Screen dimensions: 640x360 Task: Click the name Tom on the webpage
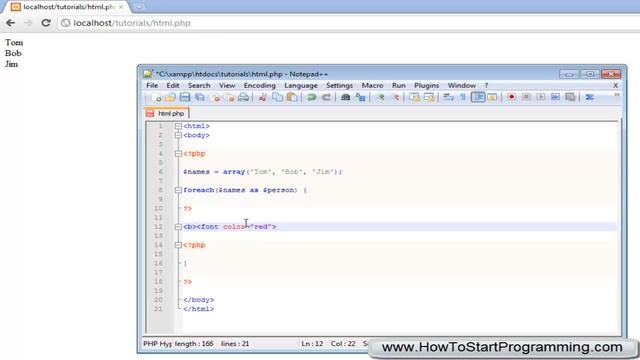point(14,42)
